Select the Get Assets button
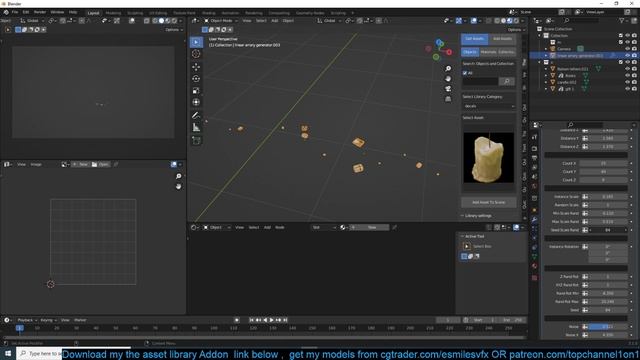The height and width of the screenshot is (360, 640). pos(475,39)
